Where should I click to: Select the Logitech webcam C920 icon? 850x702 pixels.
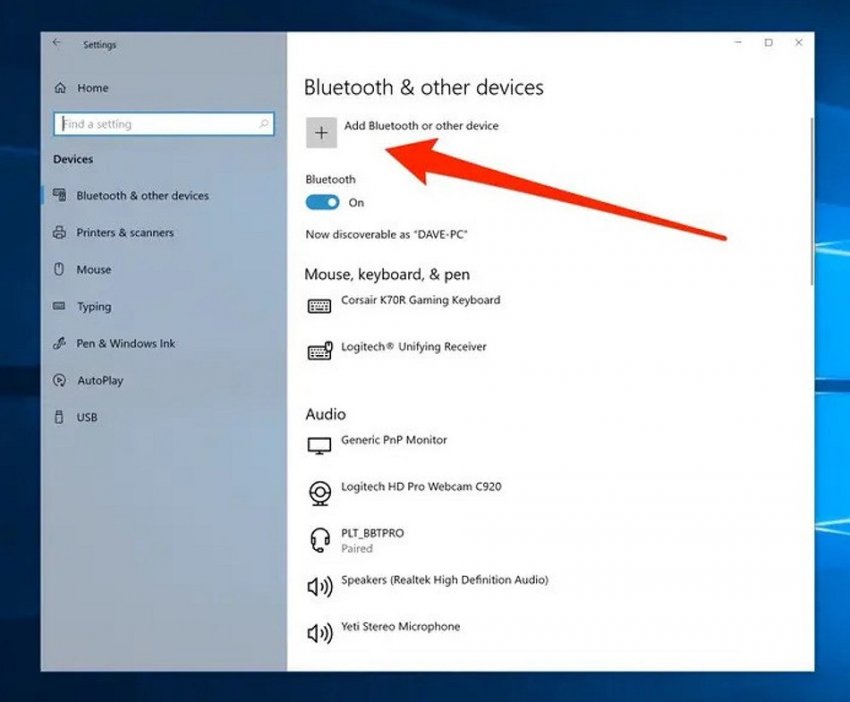(319, 493)
